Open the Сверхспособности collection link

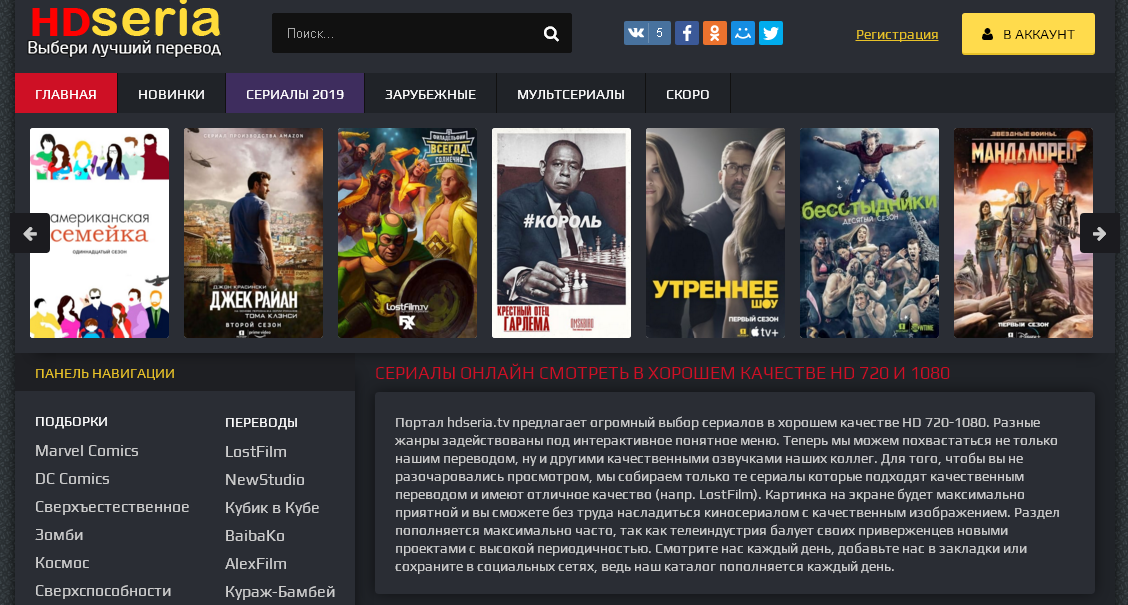103,591
